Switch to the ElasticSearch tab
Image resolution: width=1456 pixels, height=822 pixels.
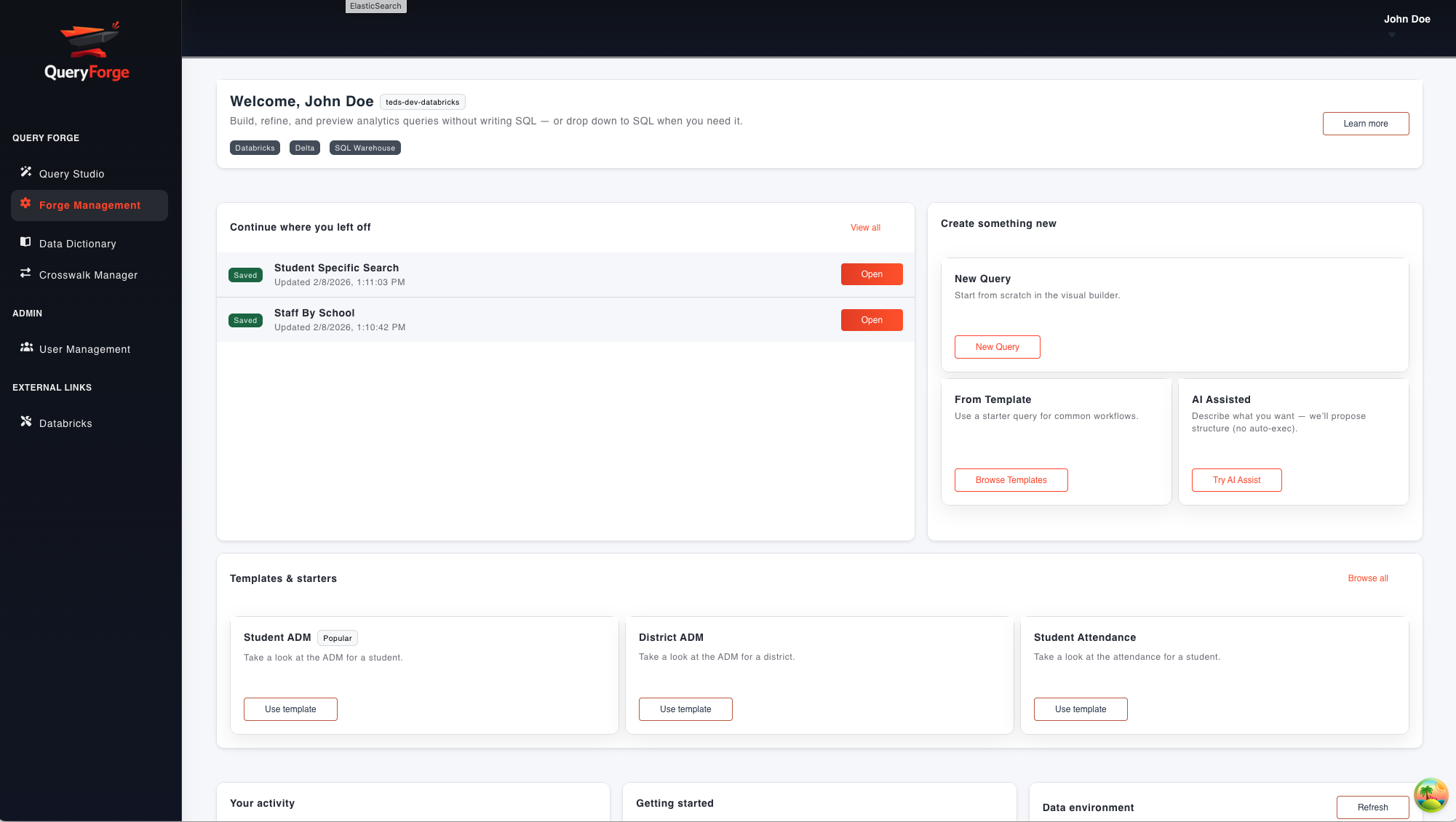point(375,6)
